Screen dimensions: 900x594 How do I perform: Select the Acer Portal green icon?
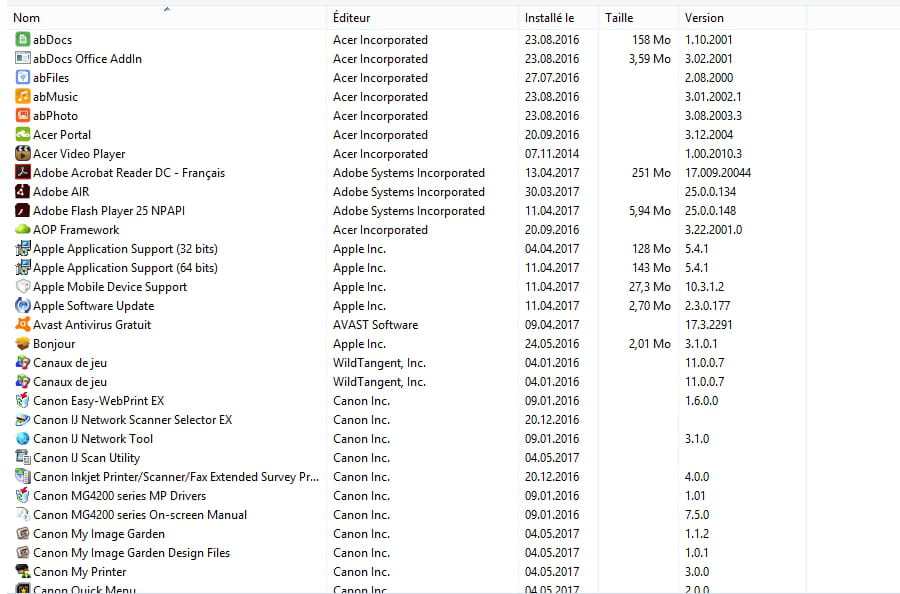pyautogui.click(x=22, y=134)
